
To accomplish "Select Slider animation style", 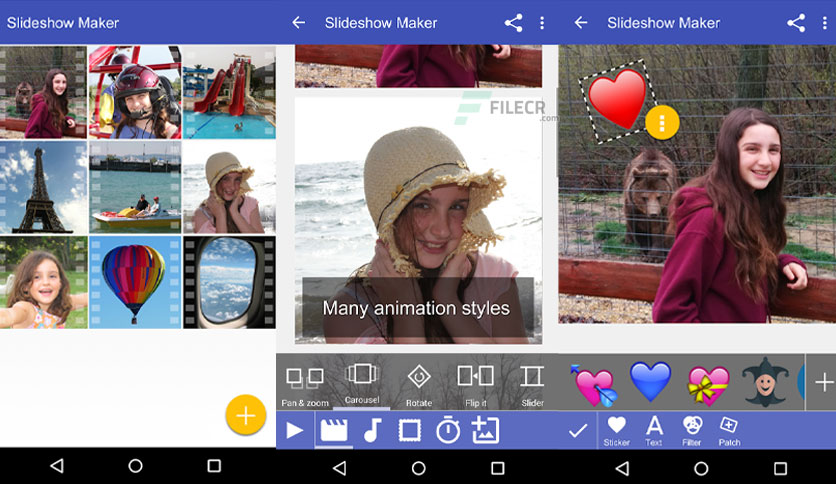I will [532, 385].
